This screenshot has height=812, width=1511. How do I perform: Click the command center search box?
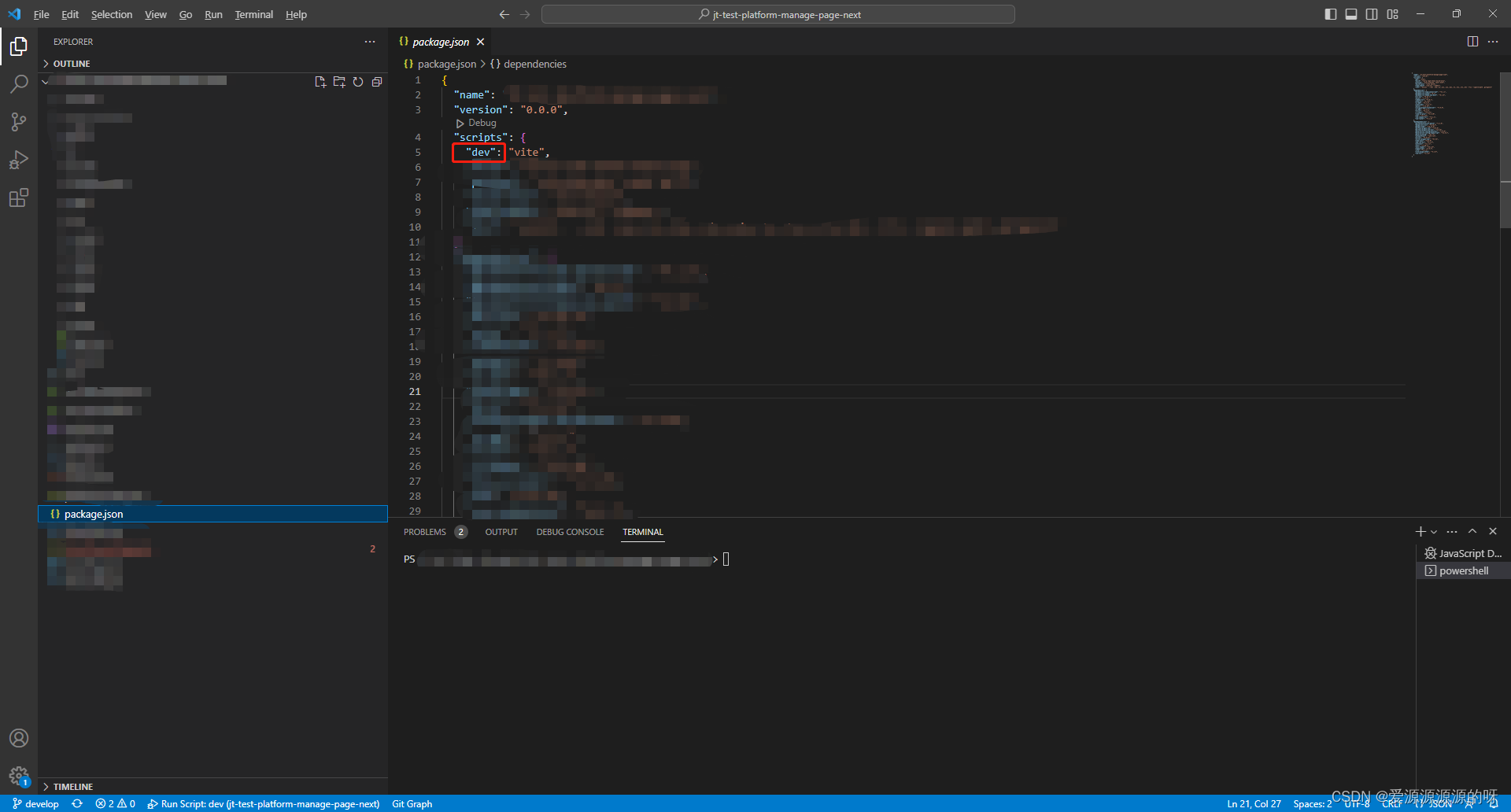click(778, 14)
